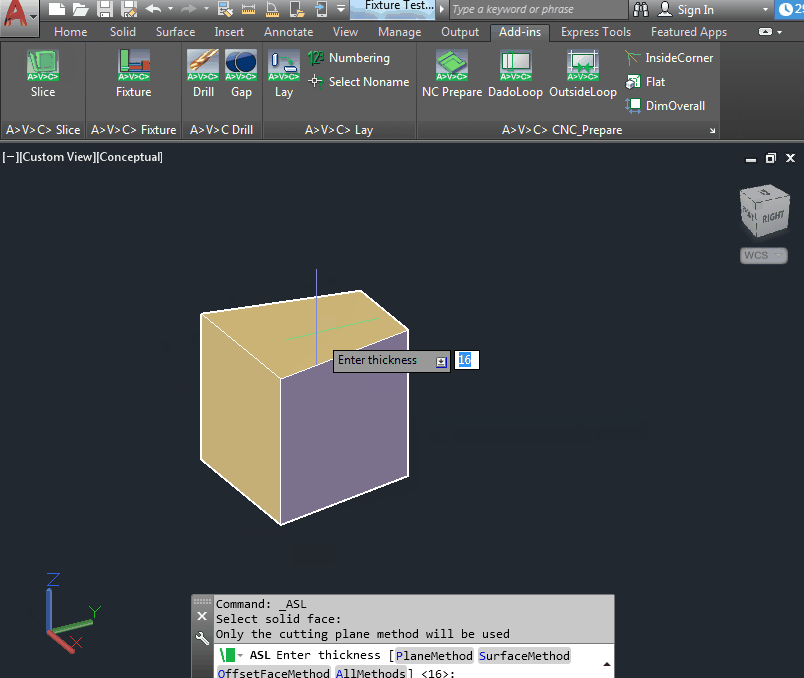Click the Open folder icon

coord(81,9)
